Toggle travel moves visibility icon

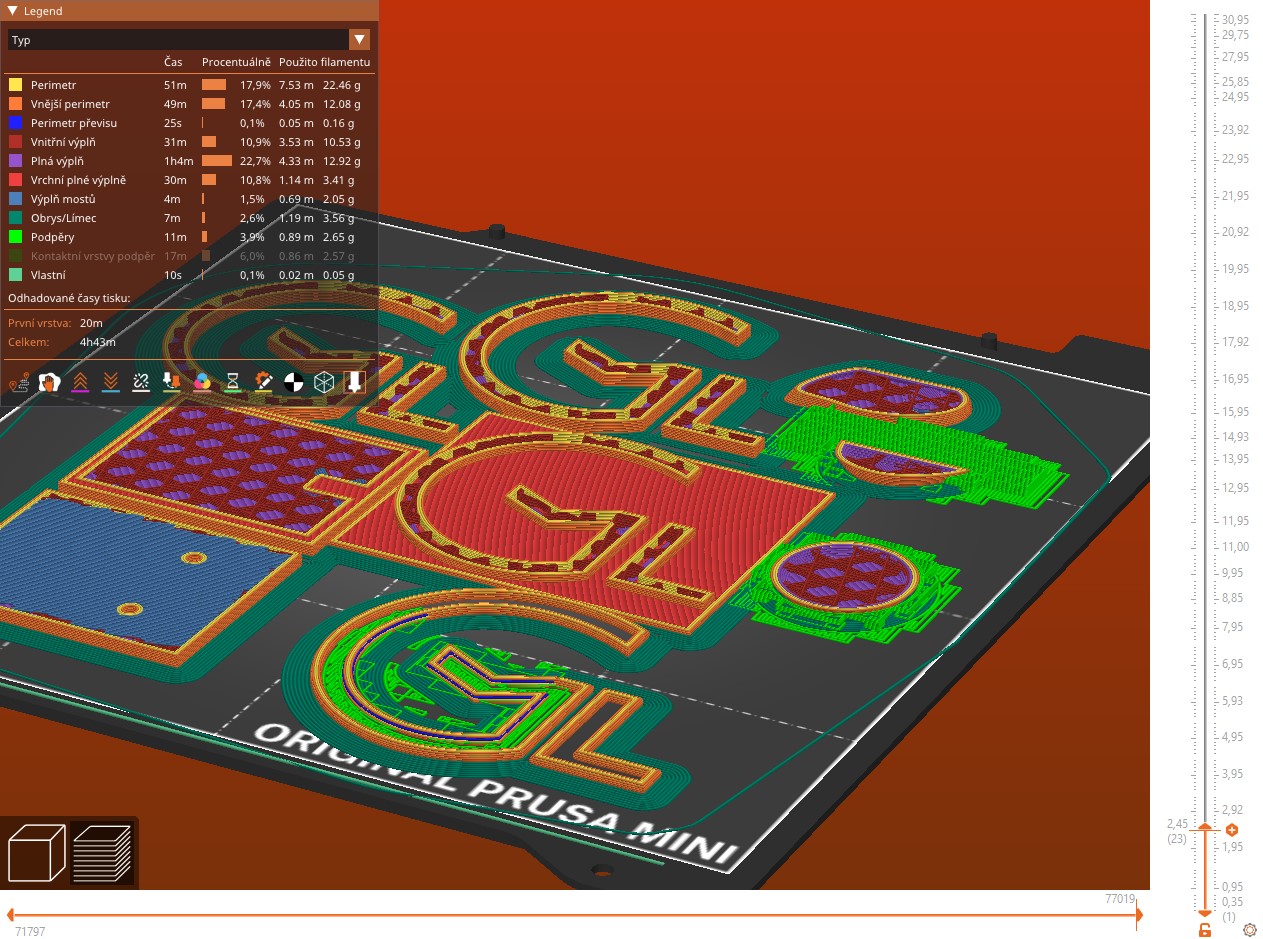pos(19,382)
